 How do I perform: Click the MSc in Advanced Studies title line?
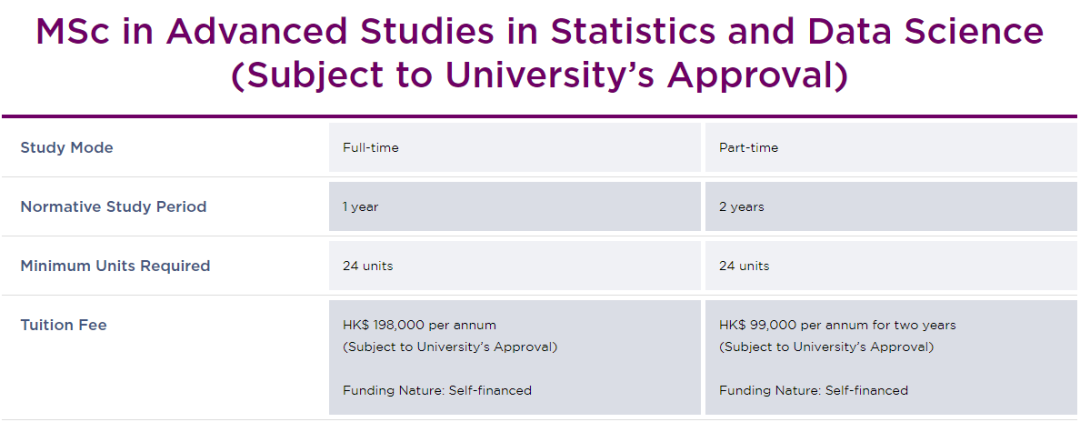coord(540,32)
